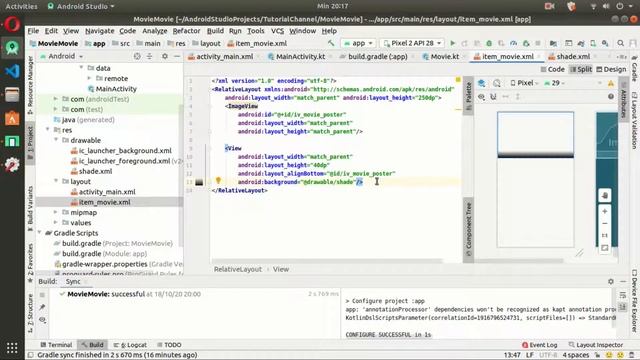Open the Opera browser in dock
The width and height of the screenshot is (640, 360).
pyautogui.click(x=12, y=24)
